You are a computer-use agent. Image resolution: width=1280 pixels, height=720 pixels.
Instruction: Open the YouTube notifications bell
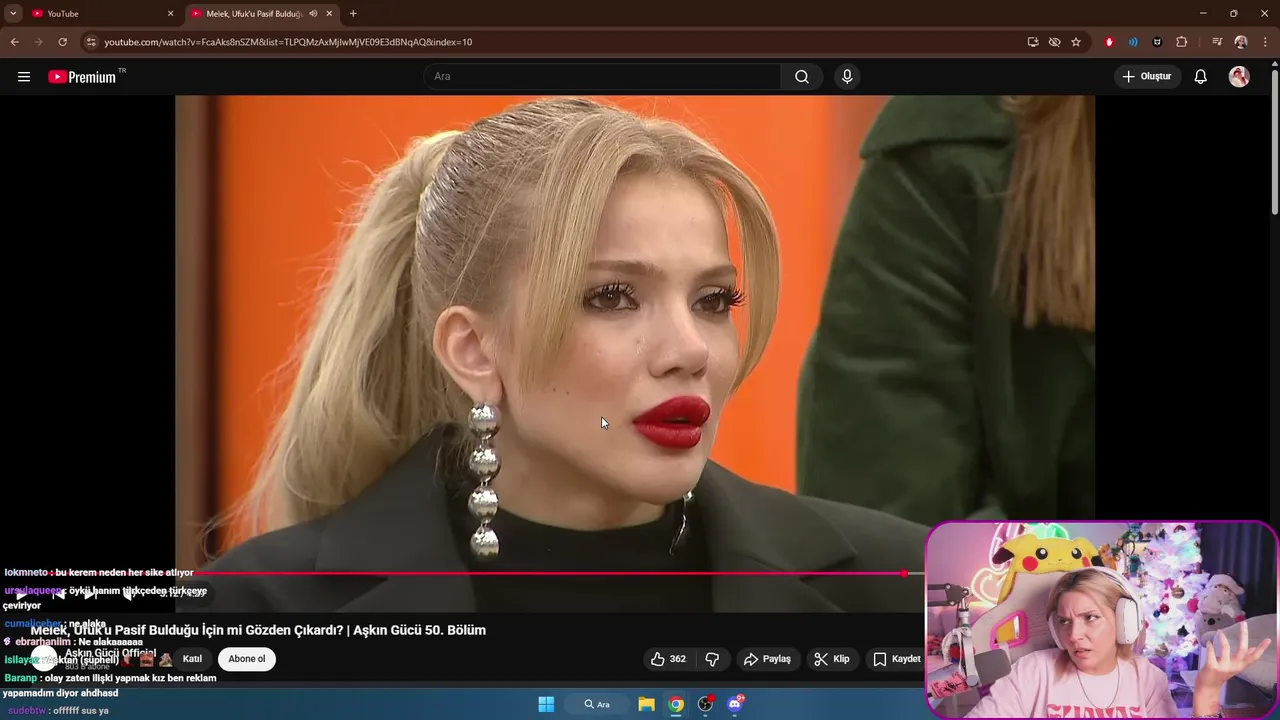1201,77
